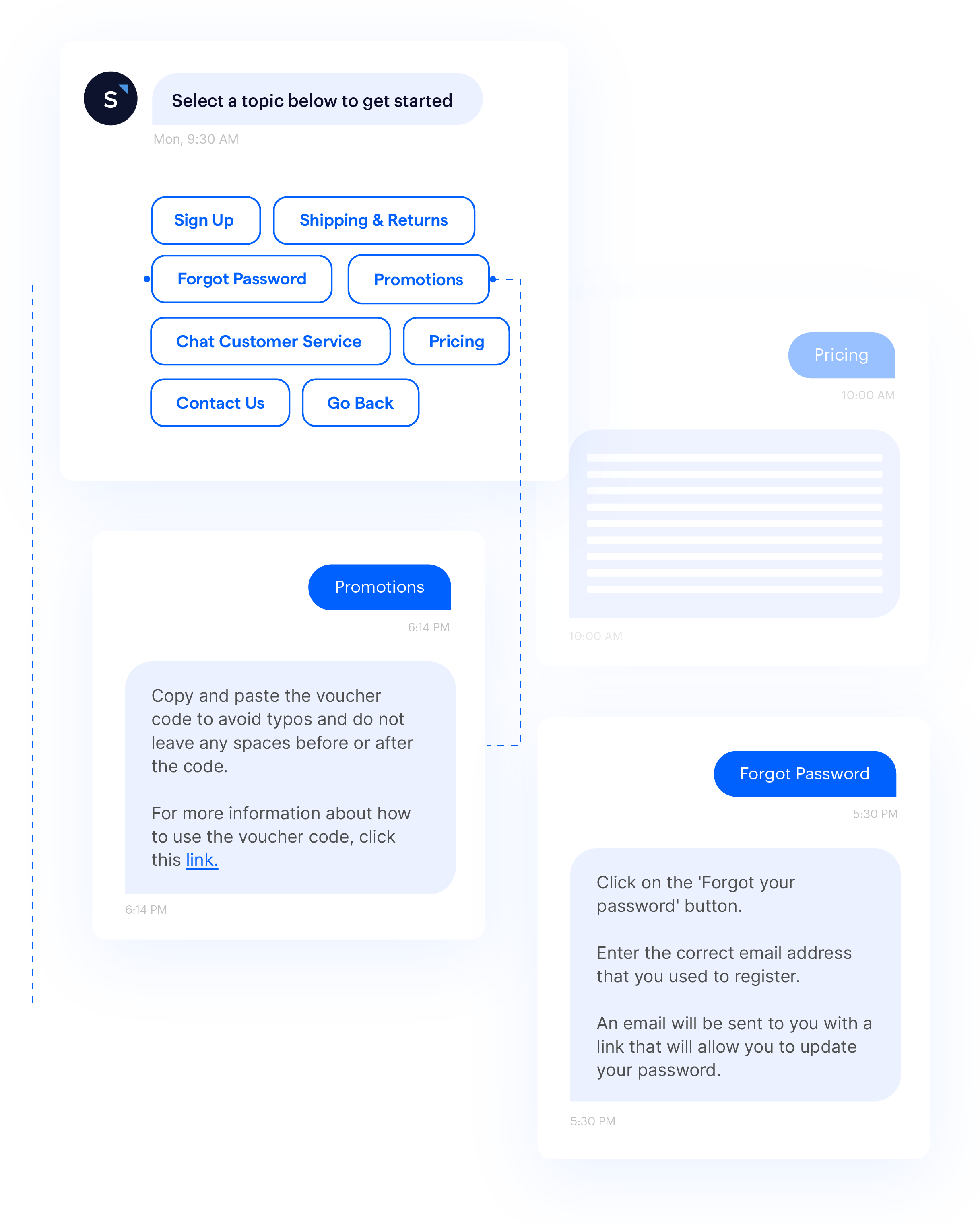Click the Go Back button
Screen dimensions: 980x1224
pyautogui.click(x=360, y=403)
